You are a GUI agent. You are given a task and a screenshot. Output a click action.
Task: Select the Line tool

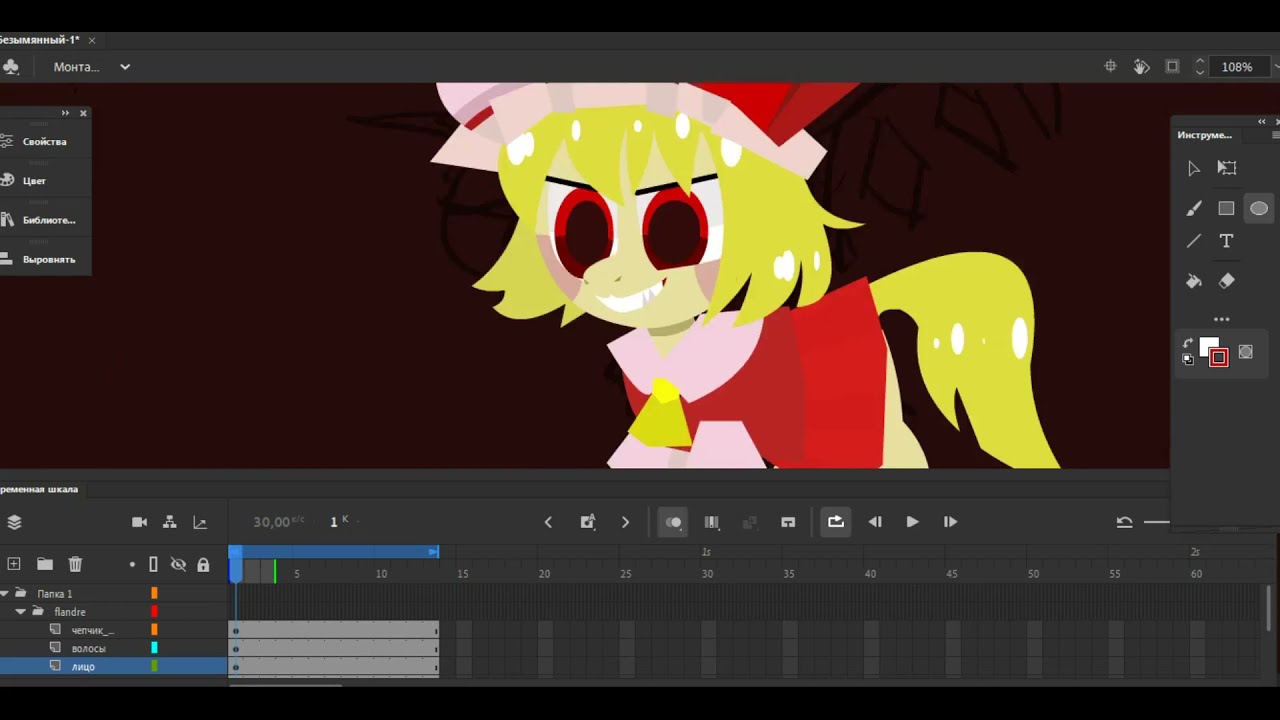pyautogui.click(x=1194, y=241)
